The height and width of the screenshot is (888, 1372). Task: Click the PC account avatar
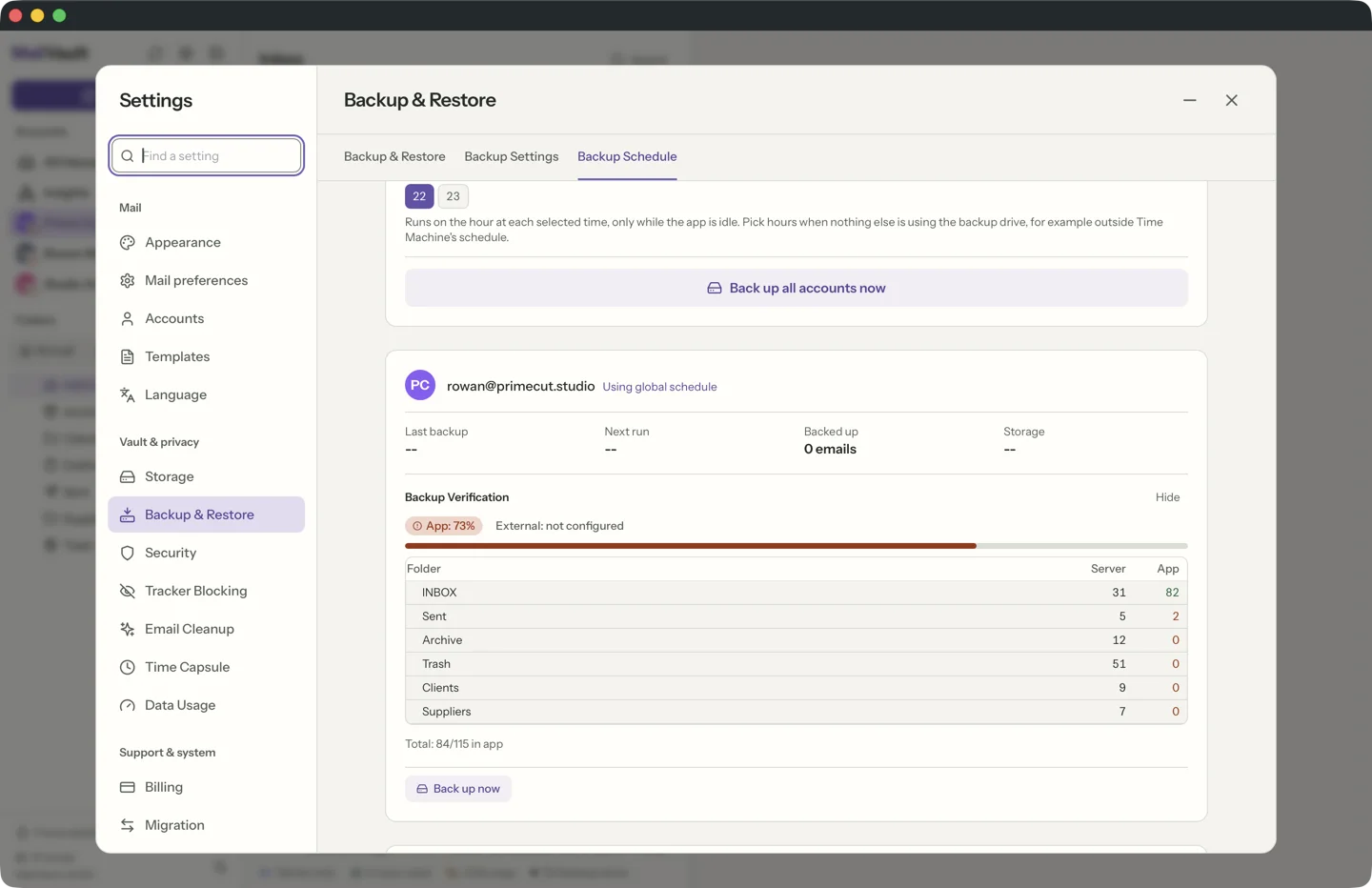(x=420, y=386)
